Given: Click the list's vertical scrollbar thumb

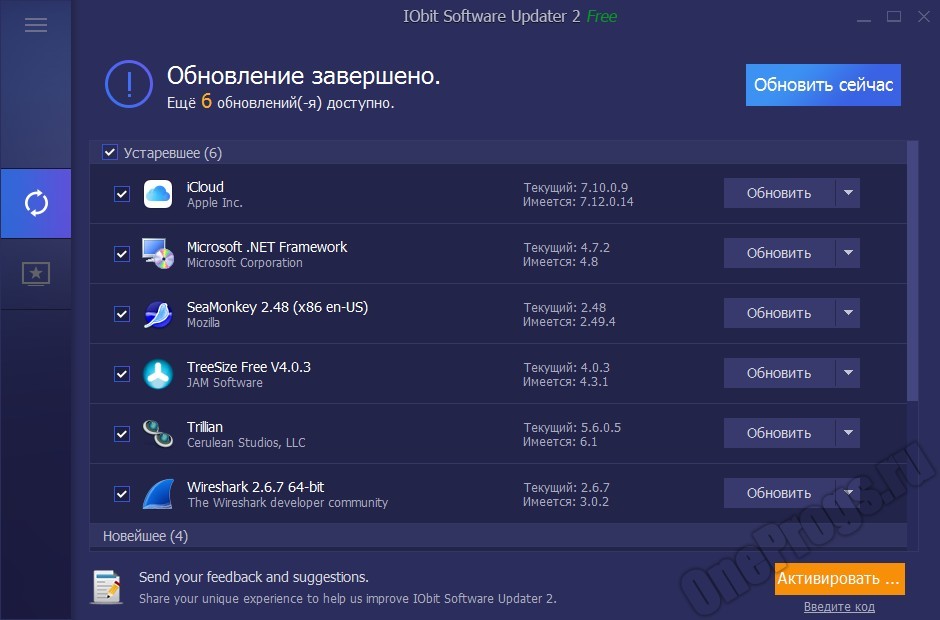Looking at the screenshot, I should pos(912,271).
